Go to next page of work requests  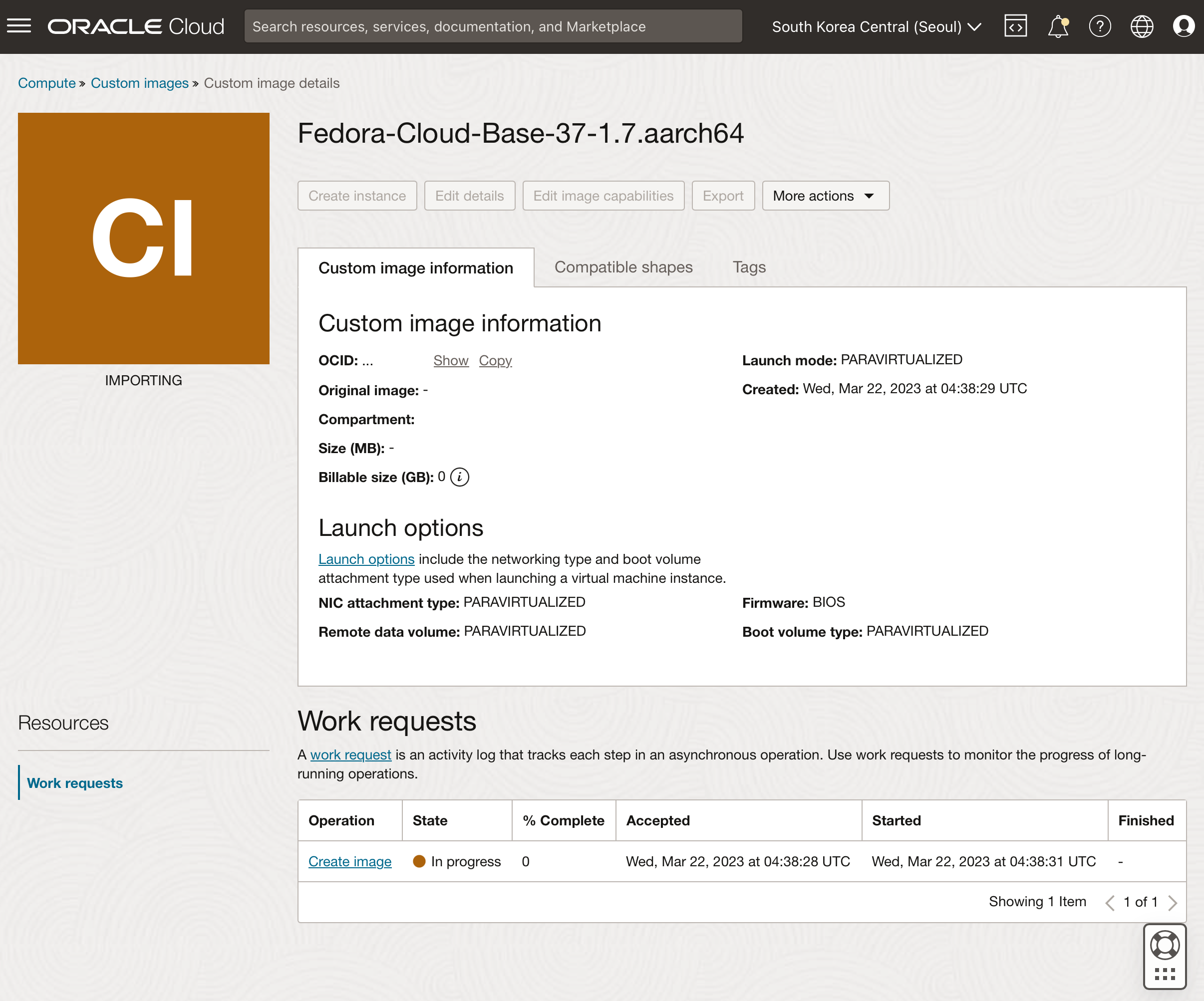[x=1173, y=903]
